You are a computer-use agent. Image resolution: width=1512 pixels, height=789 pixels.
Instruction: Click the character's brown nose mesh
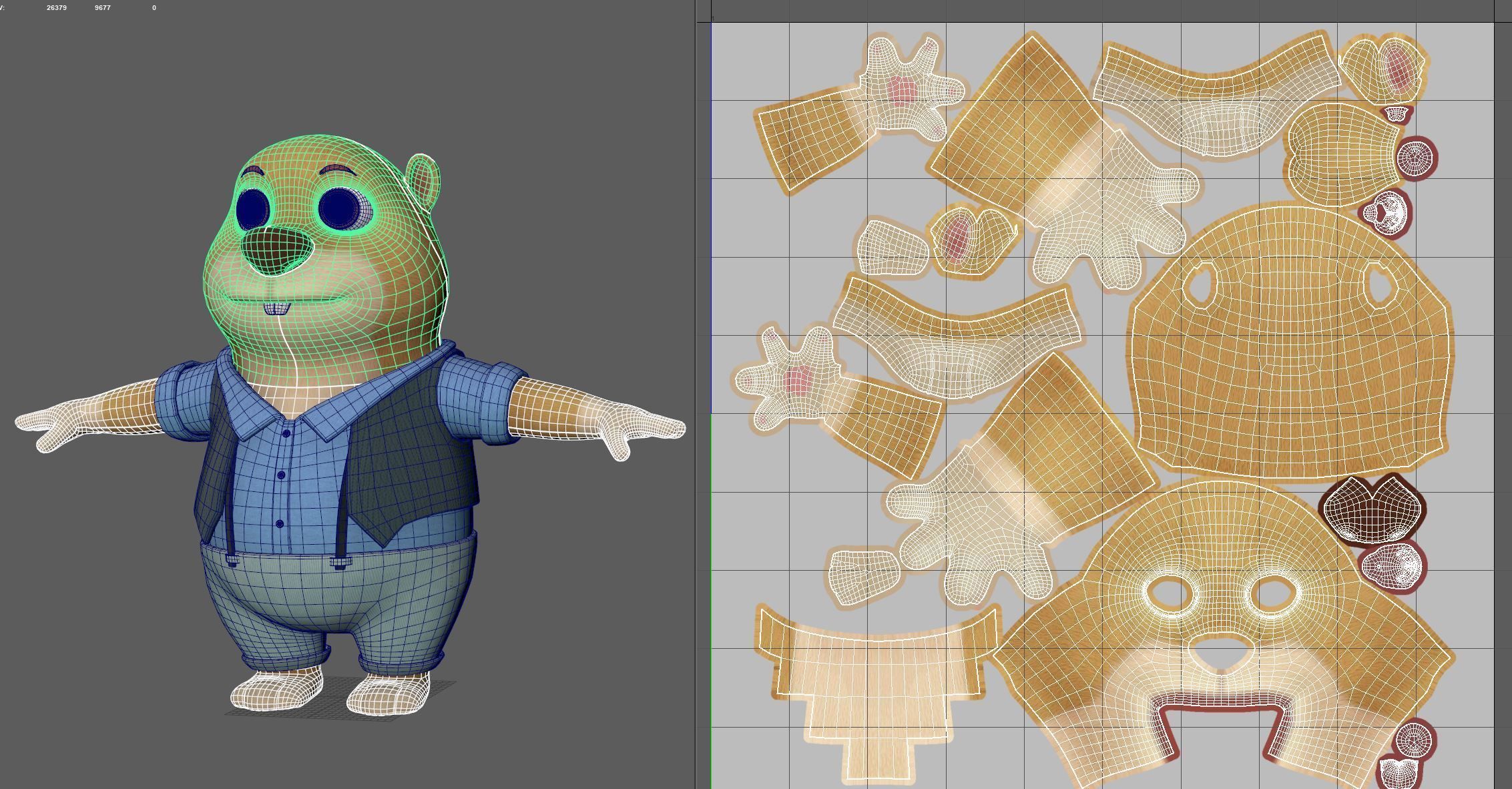(x=276, y=250)
